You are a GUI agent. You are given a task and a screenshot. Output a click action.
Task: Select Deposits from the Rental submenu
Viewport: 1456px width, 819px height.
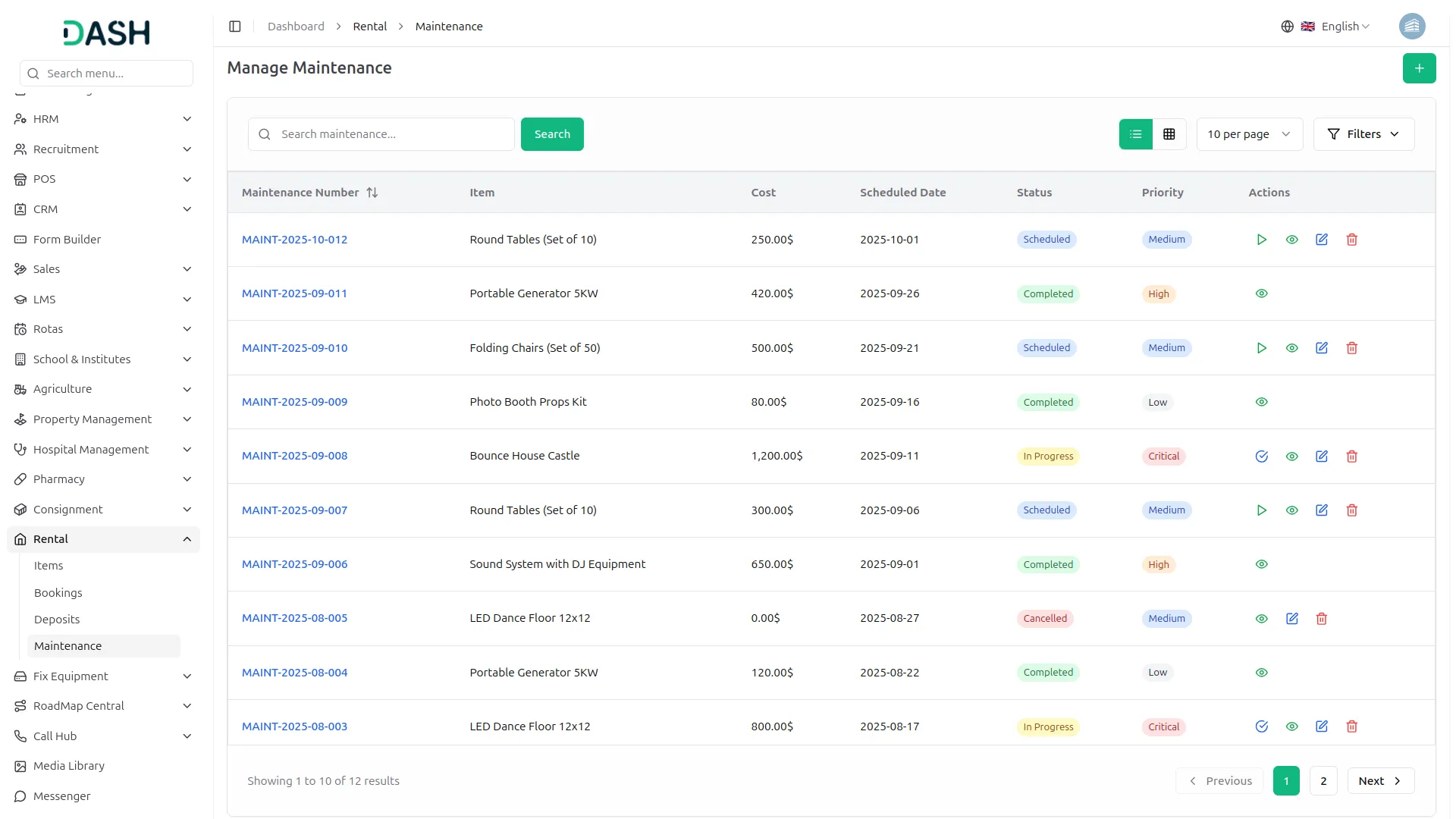coord(57,619)
